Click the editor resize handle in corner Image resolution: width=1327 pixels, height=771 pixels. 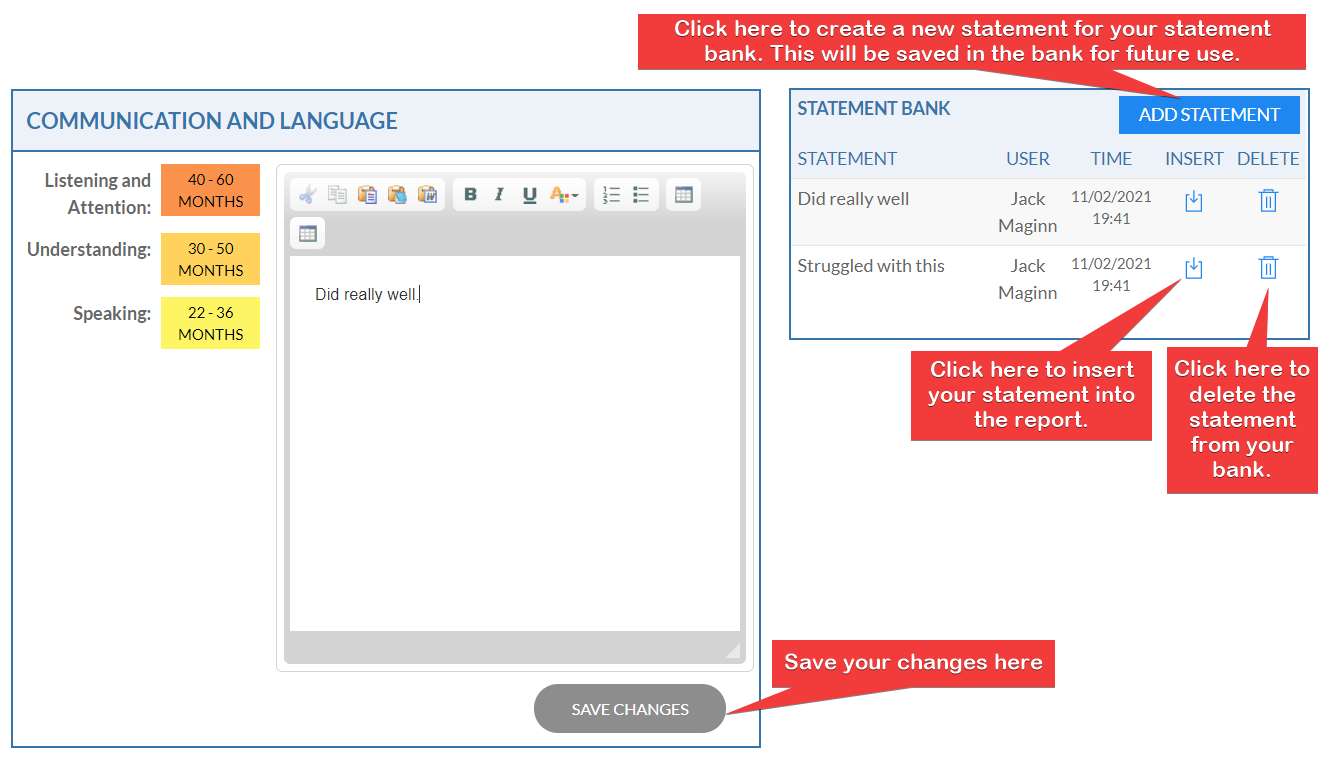click(x=733, y=650)
